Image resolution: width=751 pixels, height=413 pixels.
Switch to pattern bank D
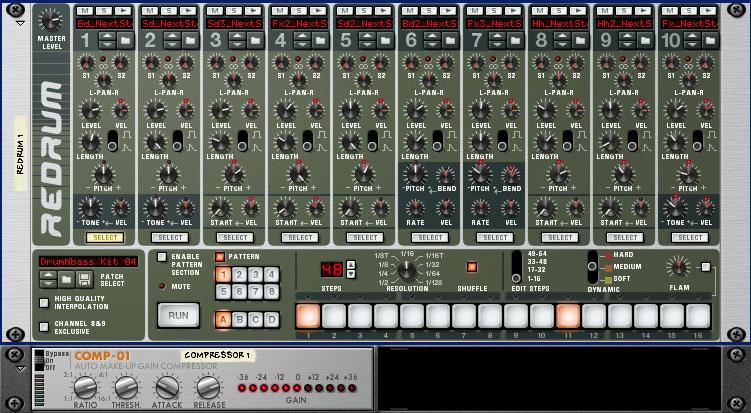272,320
